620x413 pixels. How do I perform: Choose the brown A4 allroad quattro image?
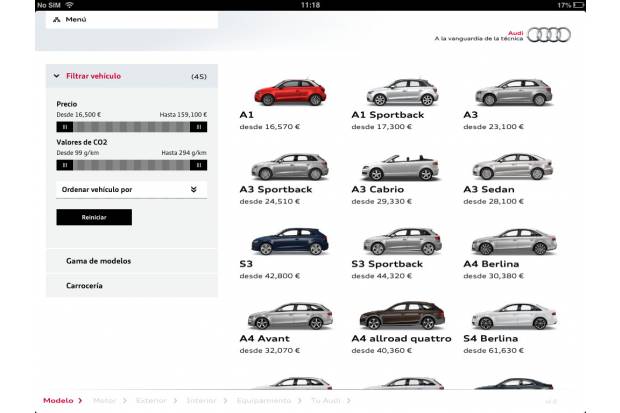pos(402,316)
